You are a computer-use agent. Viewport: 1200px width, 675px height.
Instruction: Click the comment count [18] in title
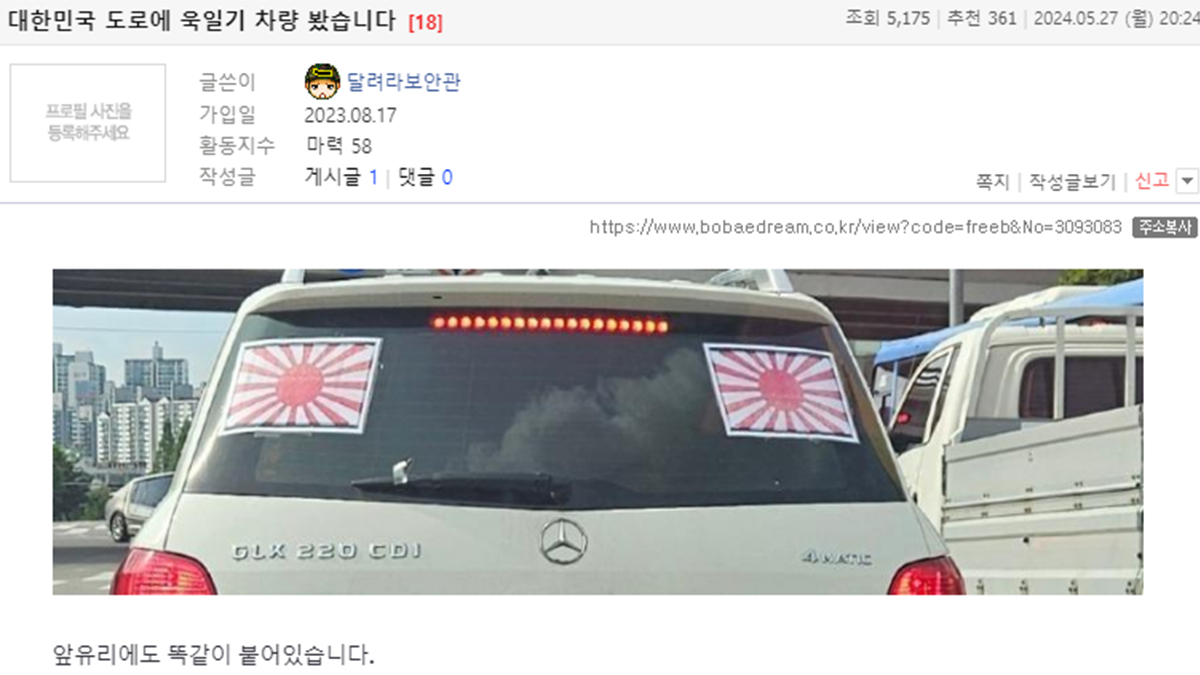point(426,21)
